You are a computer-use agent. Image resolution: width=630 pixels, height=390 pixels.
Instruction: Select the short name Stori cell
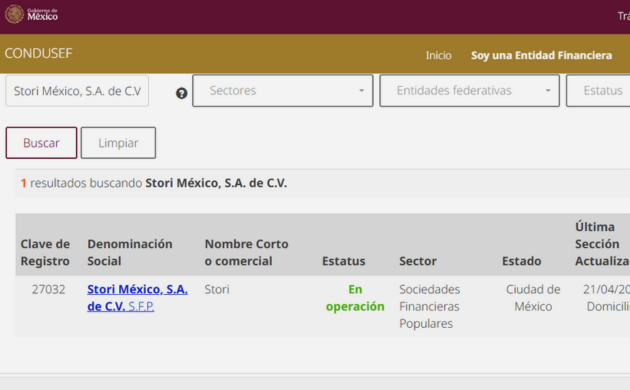(x=217, y=289)
